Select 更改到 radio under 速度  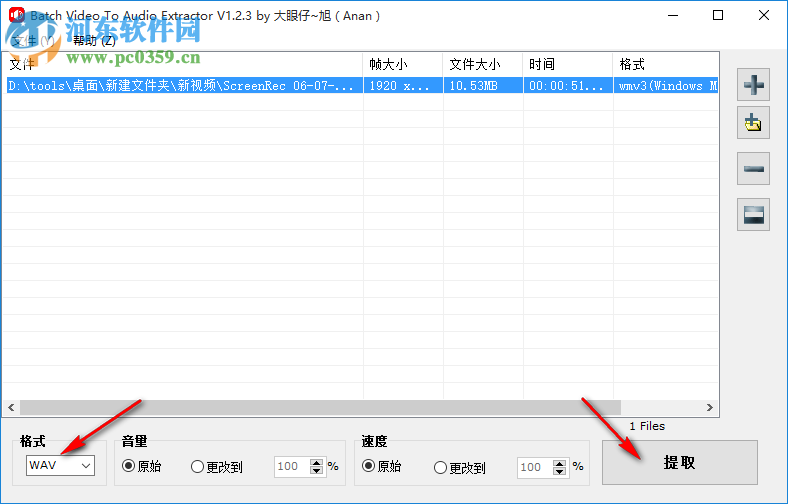[x=459, y=468]
